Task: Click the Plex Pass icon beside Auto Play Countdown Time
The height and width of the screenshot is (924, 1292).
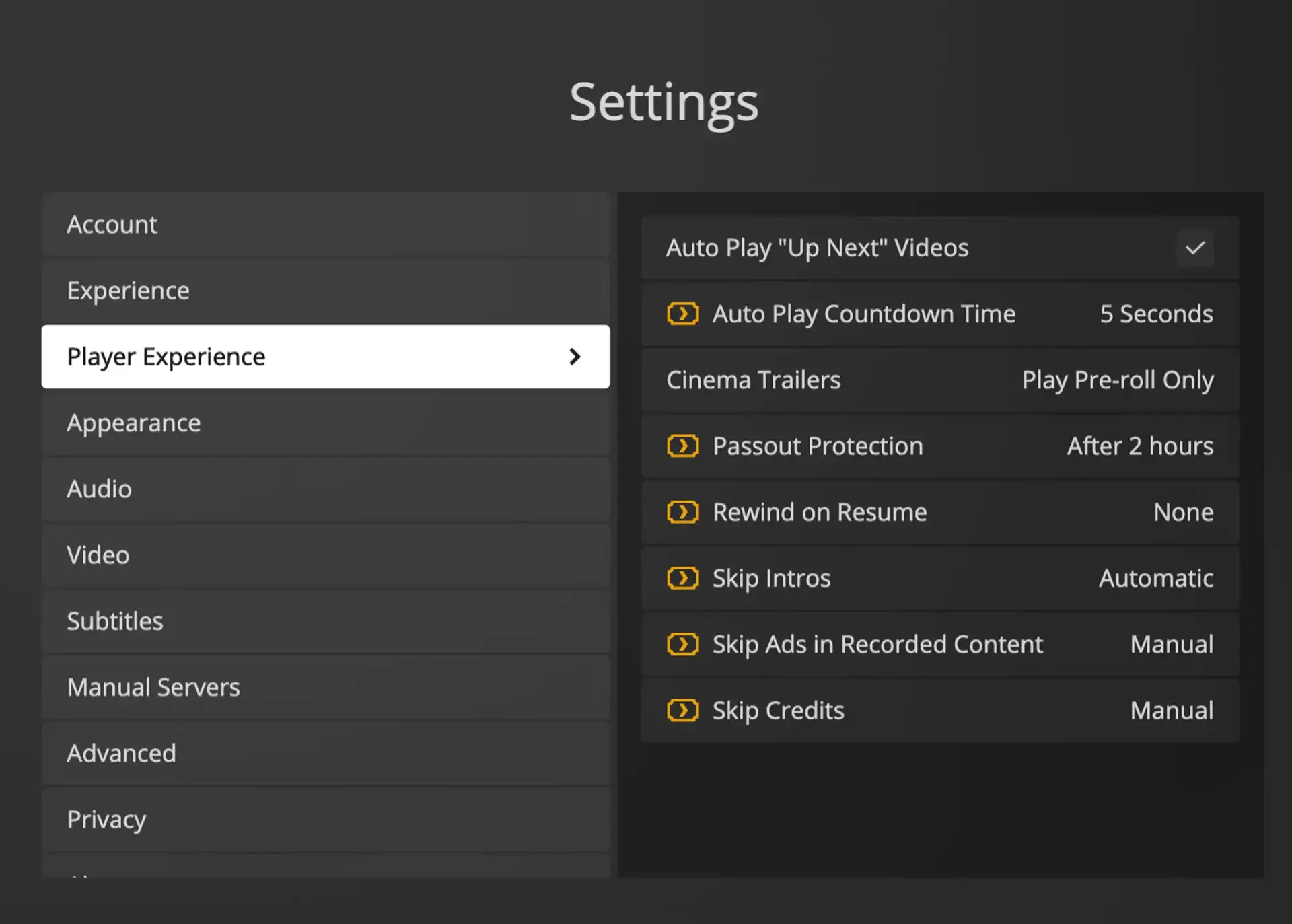Action: pyautogui.click(x=683, y=314)
